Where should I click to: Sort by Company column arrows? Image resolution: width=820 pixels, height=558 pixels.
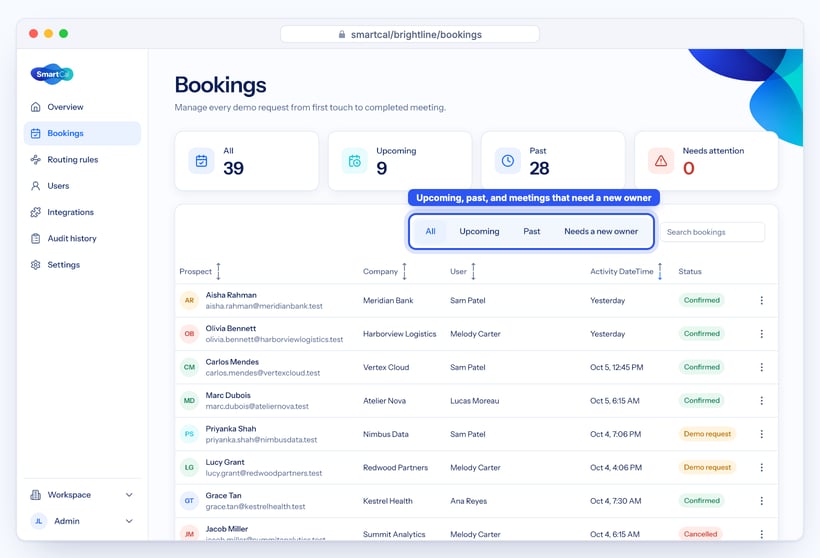(404, 271)
